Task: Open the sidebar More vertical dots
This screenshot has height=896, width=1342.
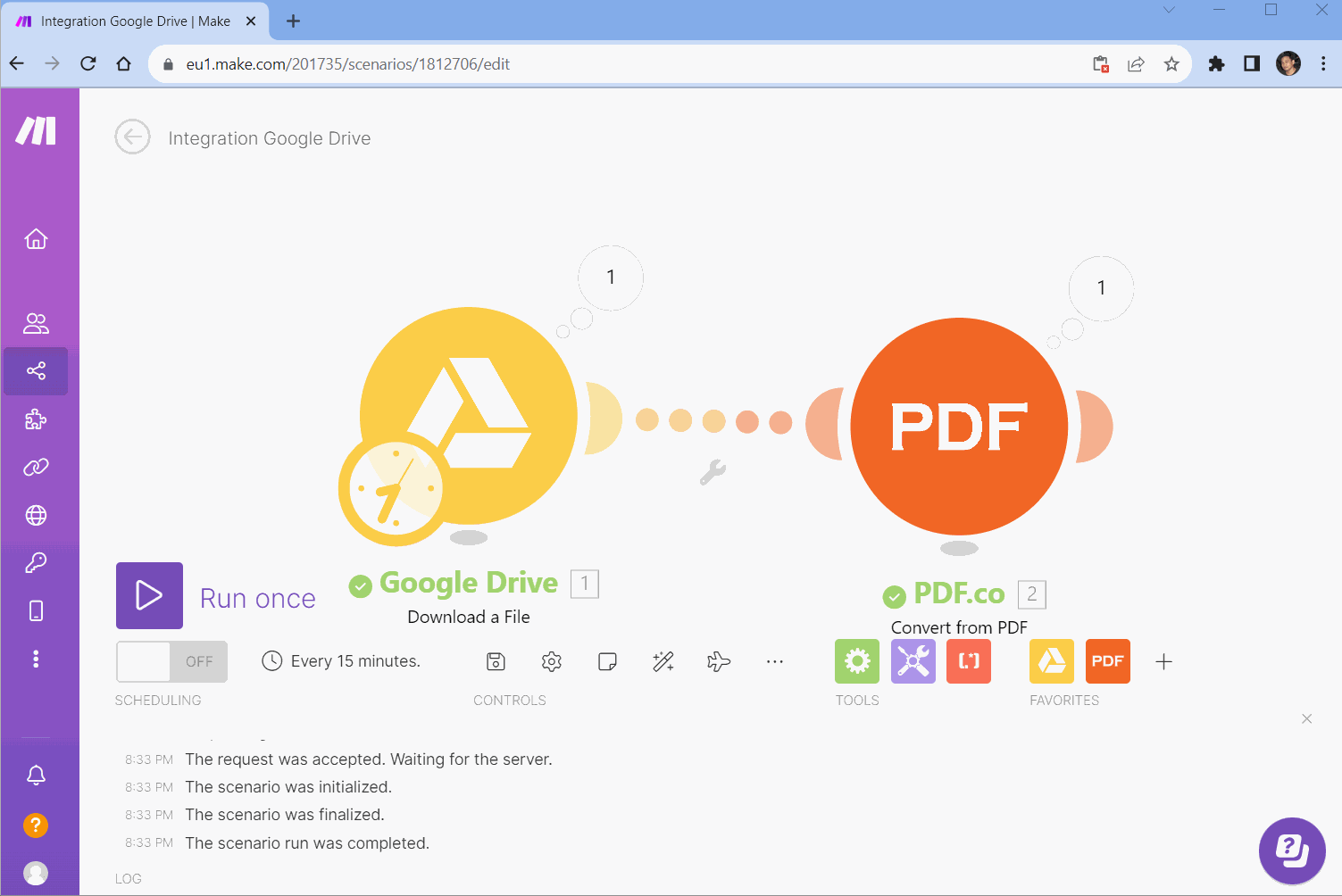Action: [36, 659]
